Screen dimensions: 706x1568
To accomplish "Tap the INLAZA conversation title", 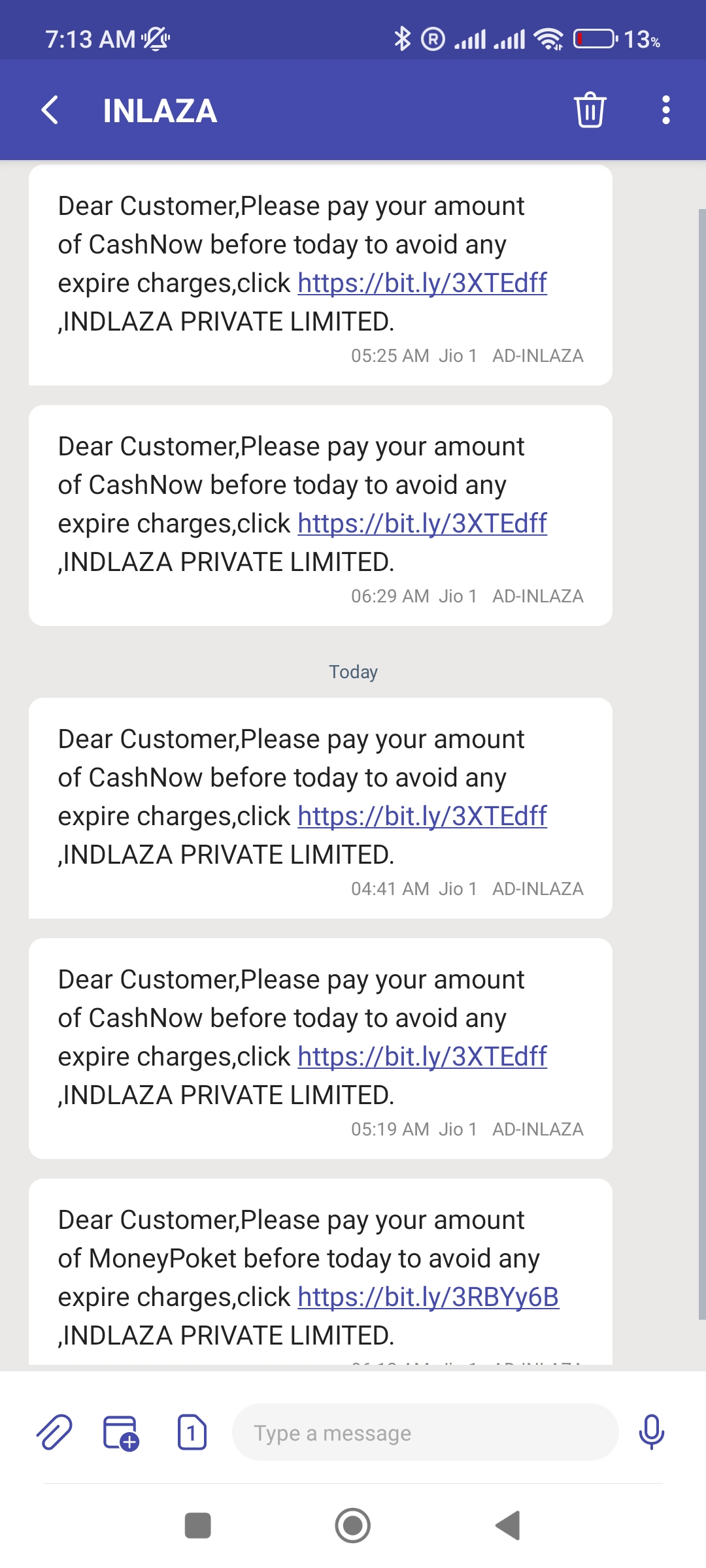I will pos(160,110).
